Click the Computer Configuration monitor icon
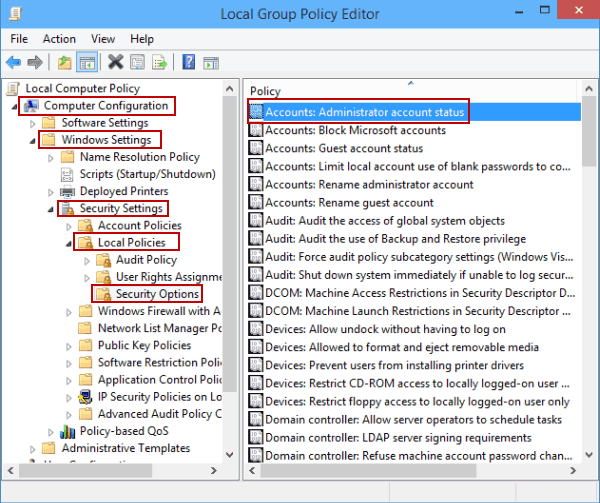Viewport: 600px width, 503px height. click(32, 106)
